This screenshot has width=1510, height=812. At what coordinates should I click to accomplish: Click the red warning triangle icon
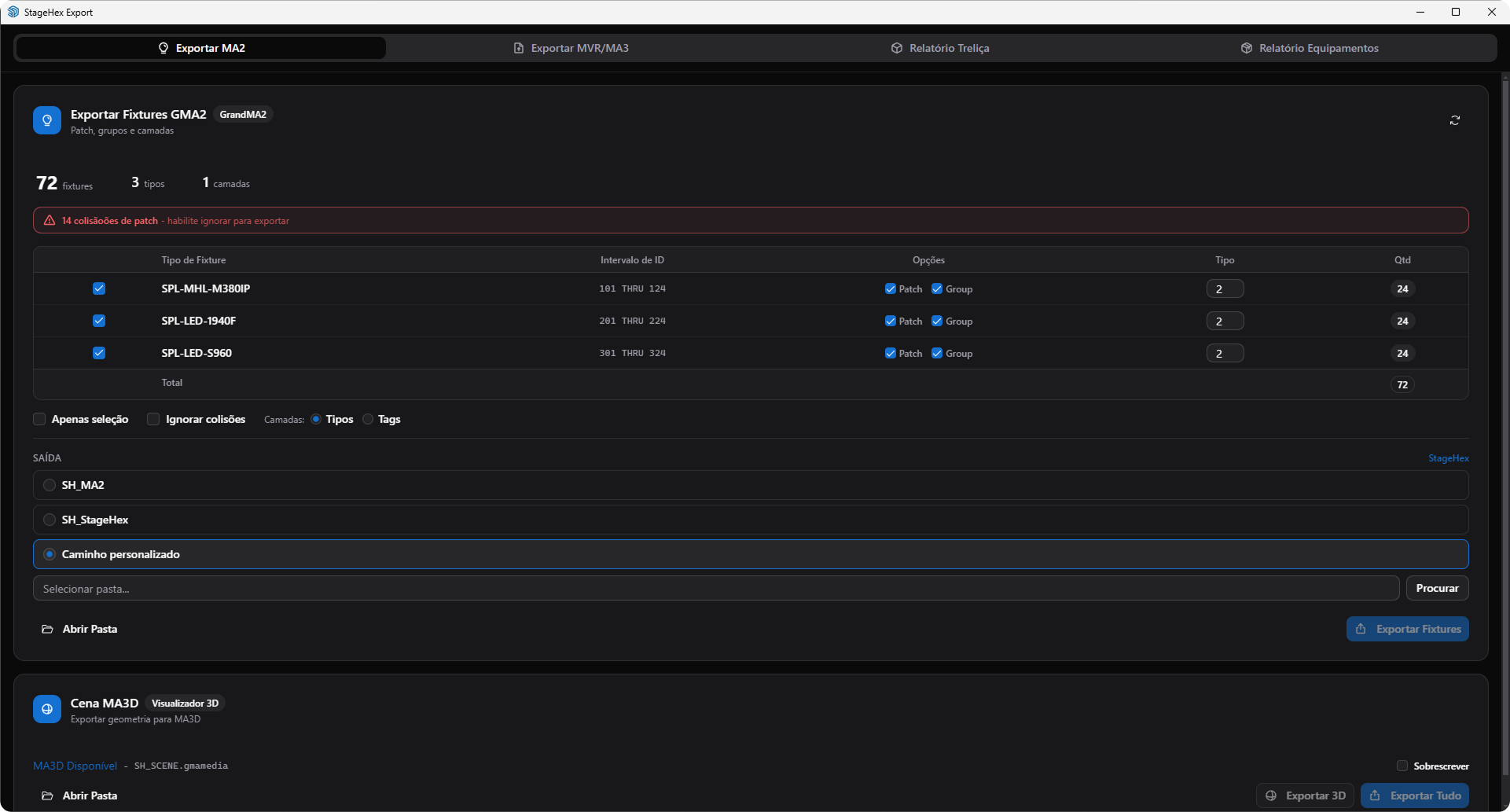click(x=50, y=221)
